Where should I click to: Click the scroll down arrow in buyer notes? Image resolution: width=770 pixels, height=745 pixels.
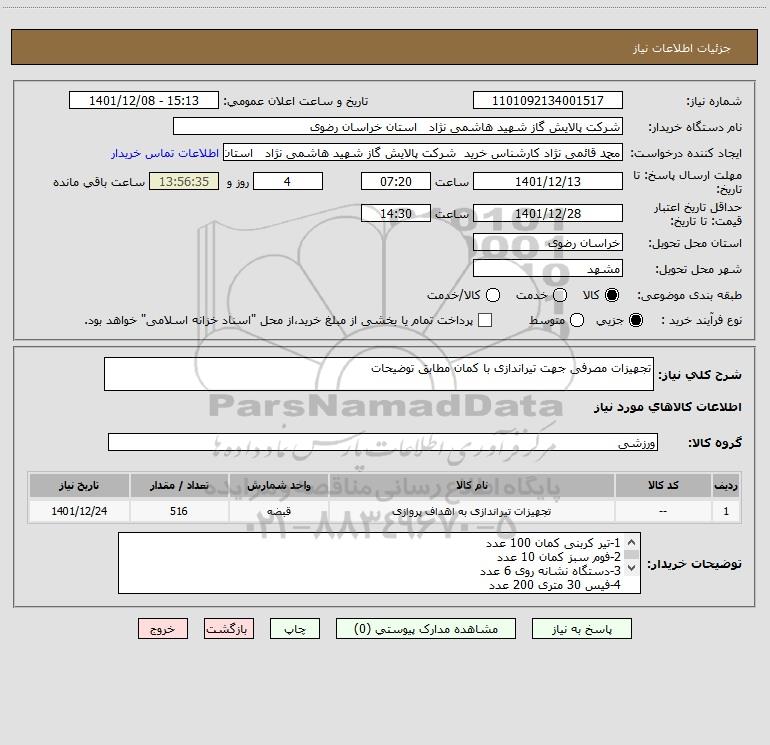click(632, 568)
